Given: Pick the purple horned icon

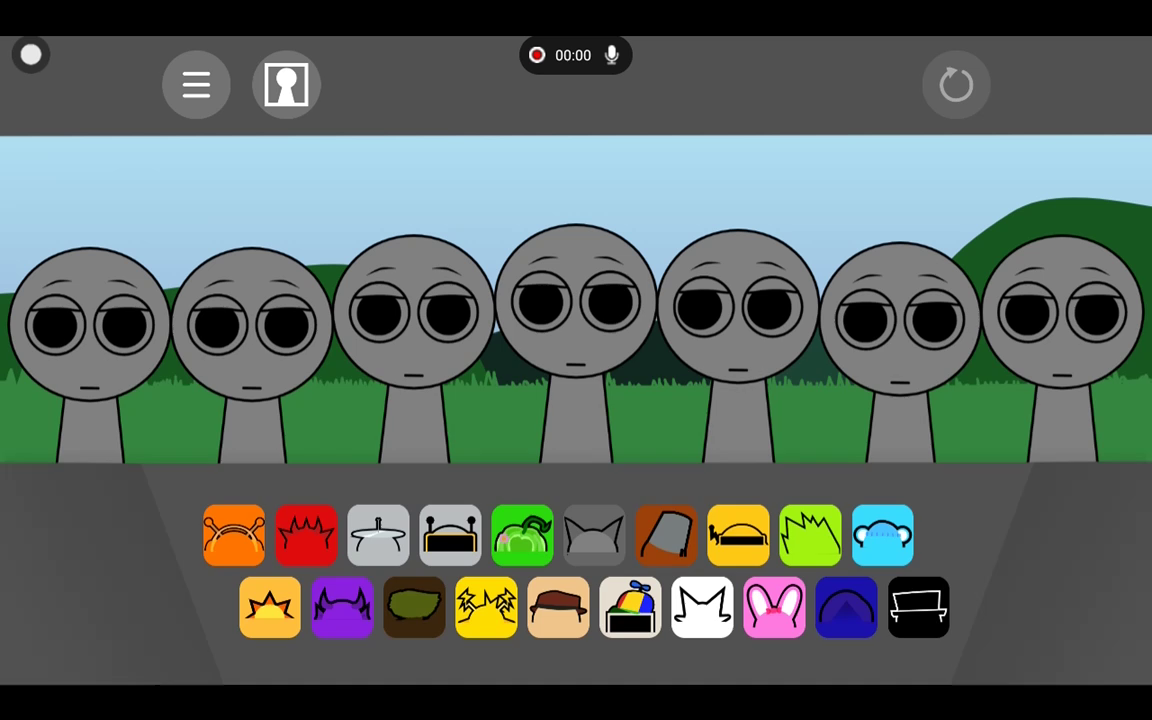Looking at the screenshot, I should tap(342, 607).
